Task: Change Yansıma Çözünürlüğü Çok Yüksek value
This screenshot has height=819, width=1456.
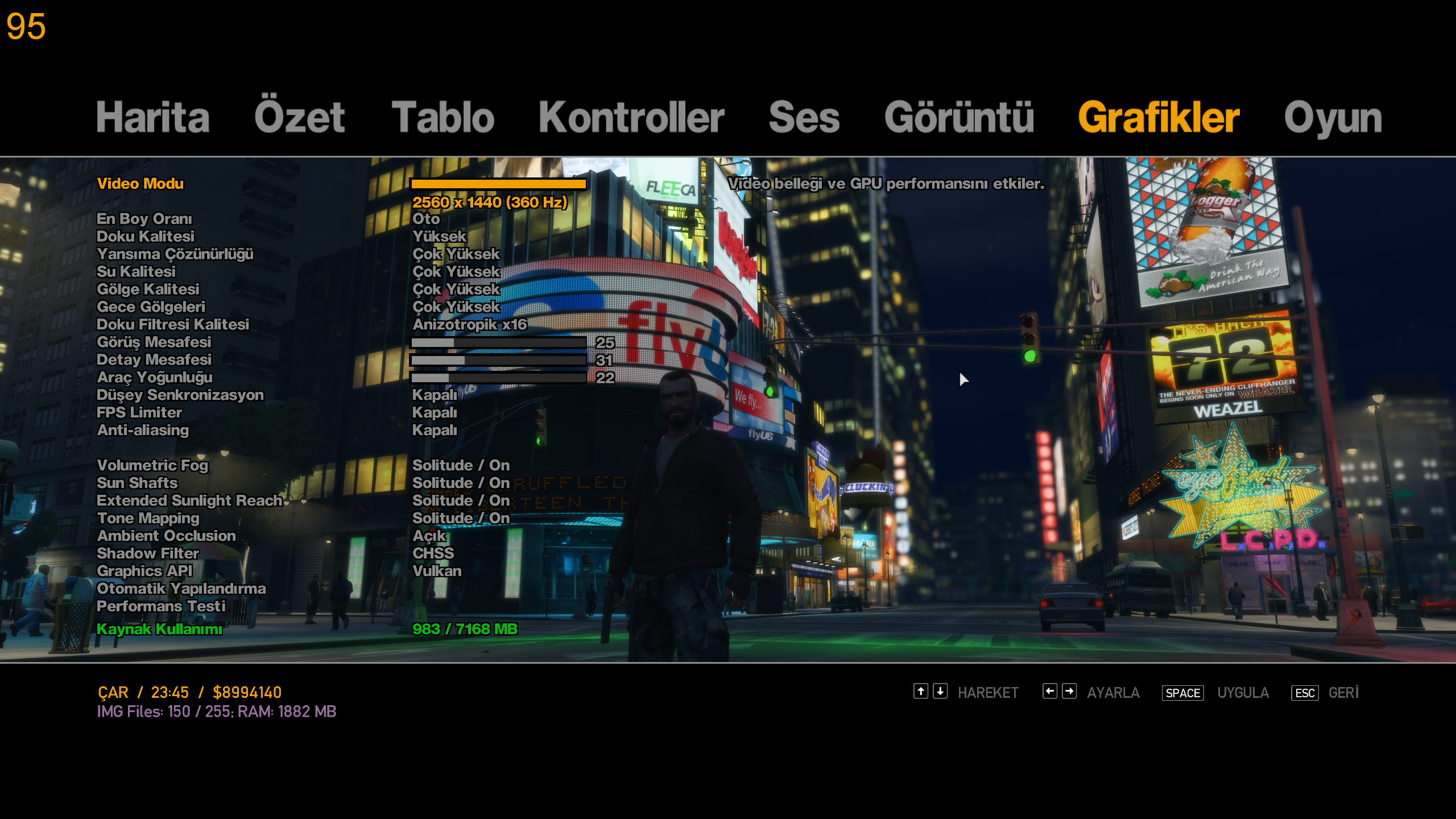Action: 456,254
